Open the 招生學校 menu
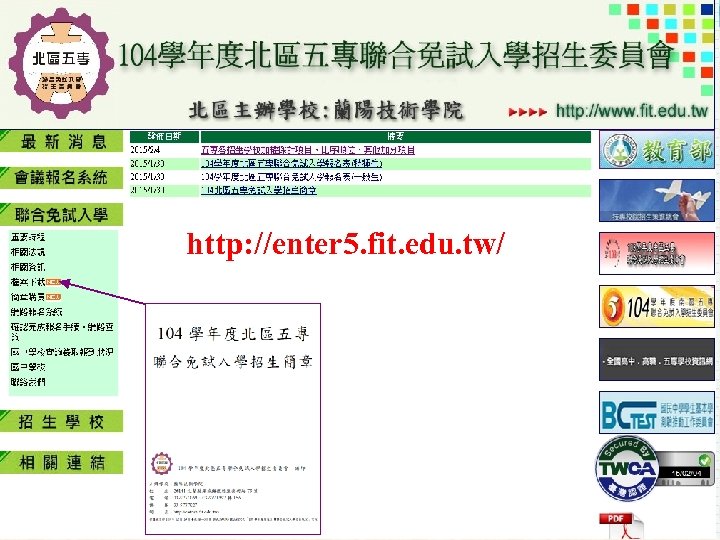 coord(62,421)
